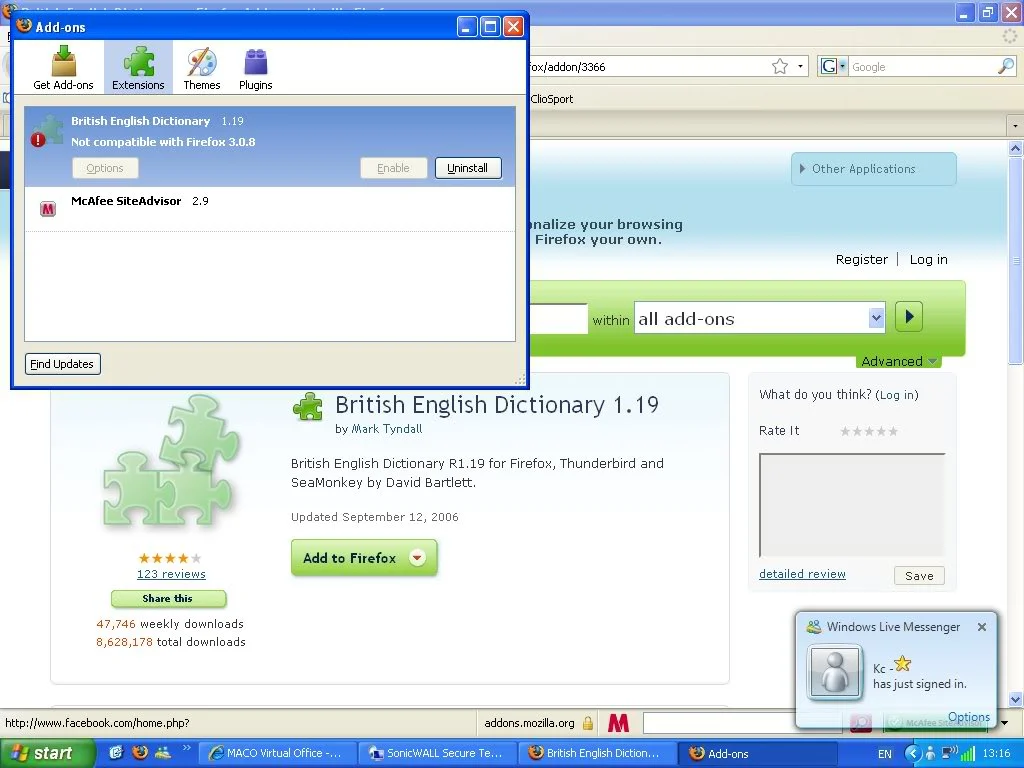Click Save under the review box

click(919, 575)
